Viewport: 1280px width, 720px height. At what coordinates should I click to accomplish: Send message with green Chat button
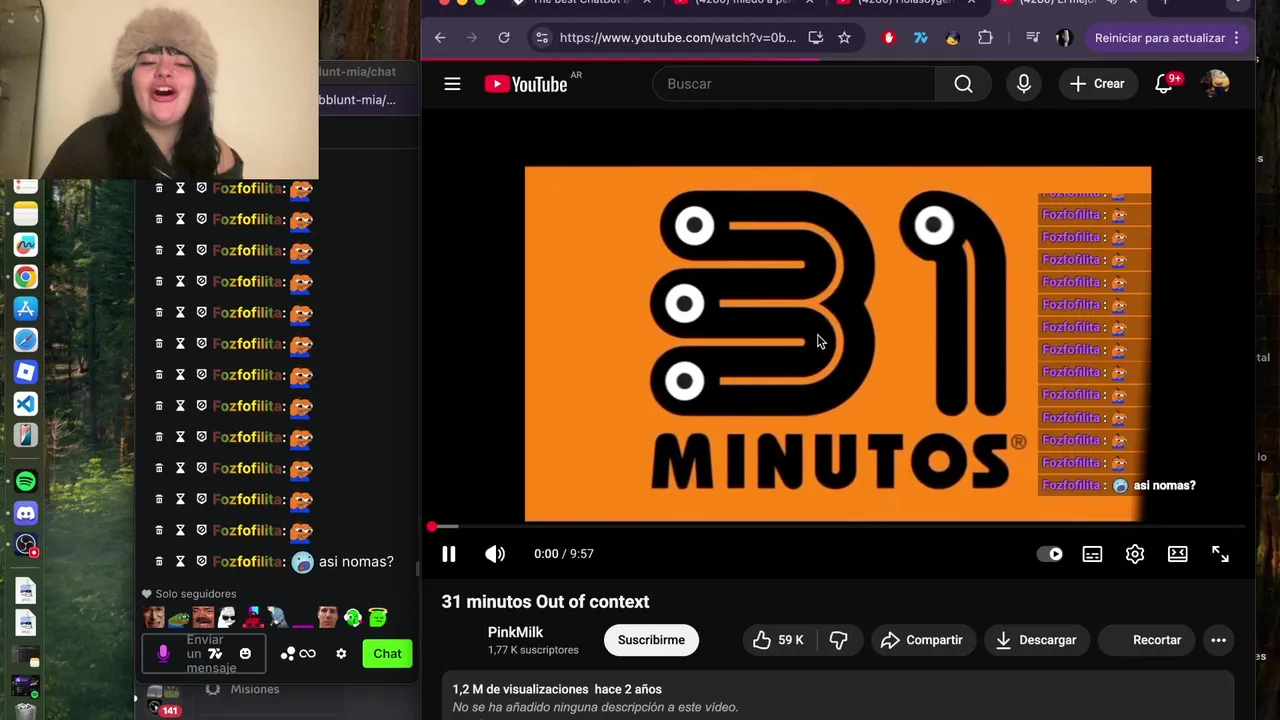point(387,654)
